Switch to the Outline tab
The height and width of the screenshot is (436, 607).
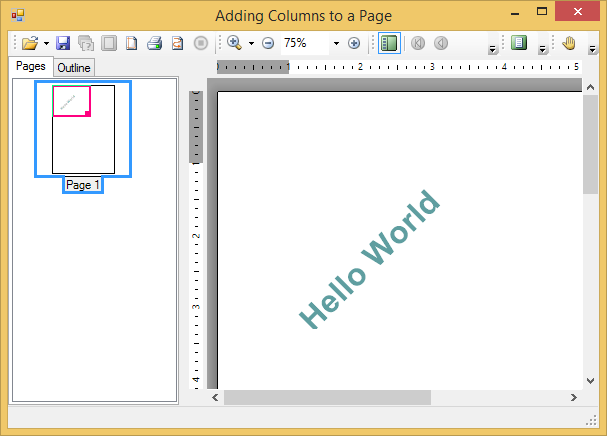click(74, 68)
